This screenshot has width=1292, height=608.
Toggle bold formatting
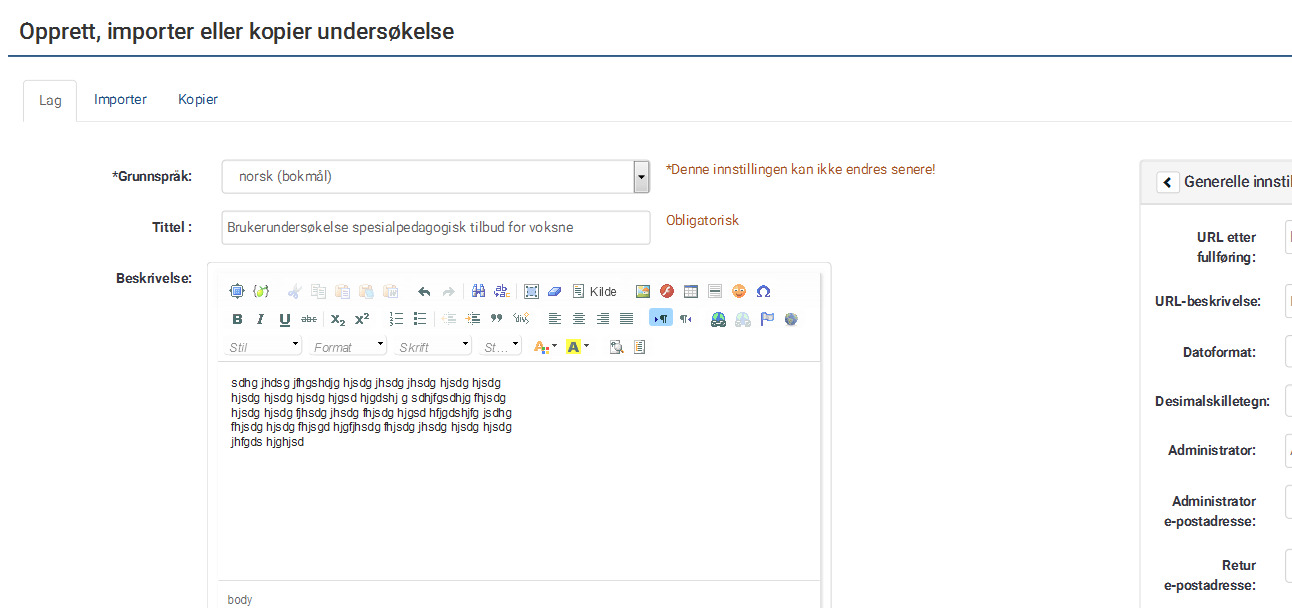point(237,319)
